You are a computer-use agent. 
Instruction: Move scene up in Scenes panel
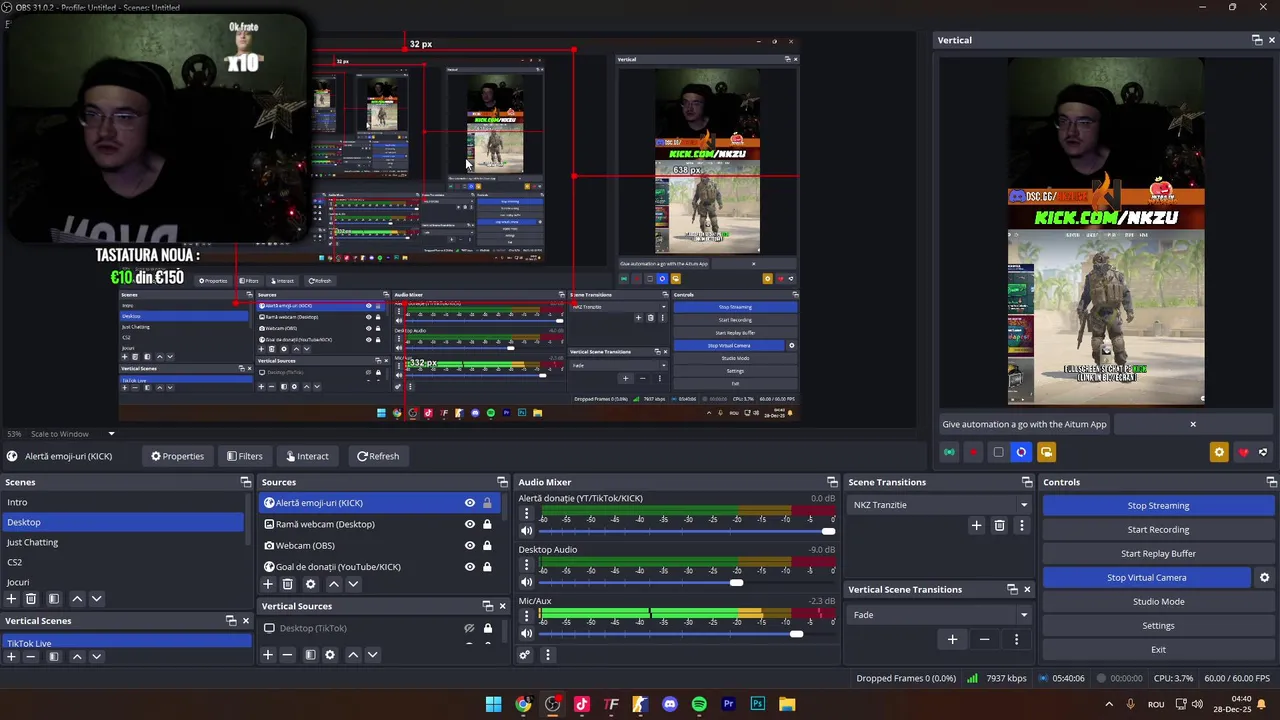[x=77, y=598]
